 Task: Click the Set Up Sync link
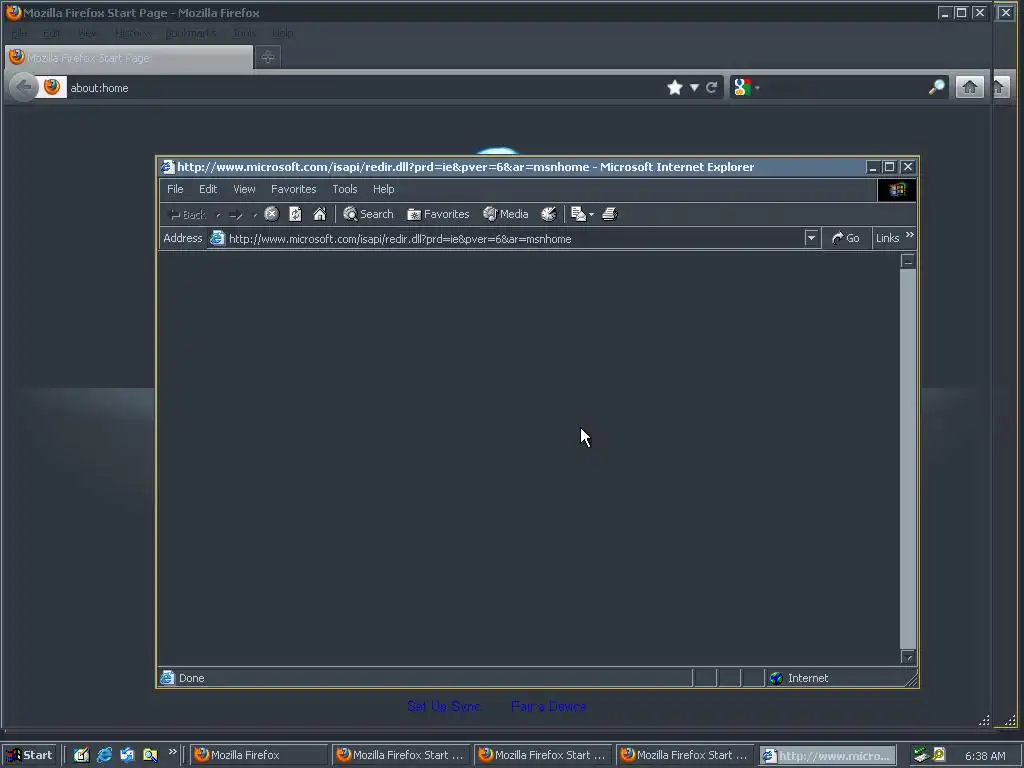[443, 707]
